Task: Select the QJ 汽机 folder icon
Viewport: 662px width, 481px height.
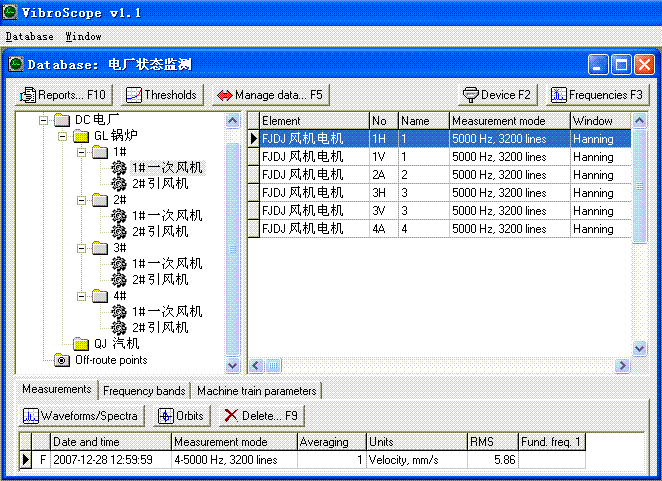Action: click(x=81, y=344)
